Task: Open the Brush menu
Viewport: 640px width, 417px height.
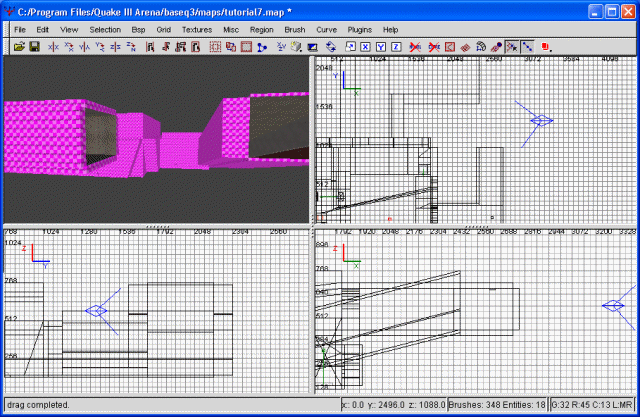Action: tap(295, 30)
